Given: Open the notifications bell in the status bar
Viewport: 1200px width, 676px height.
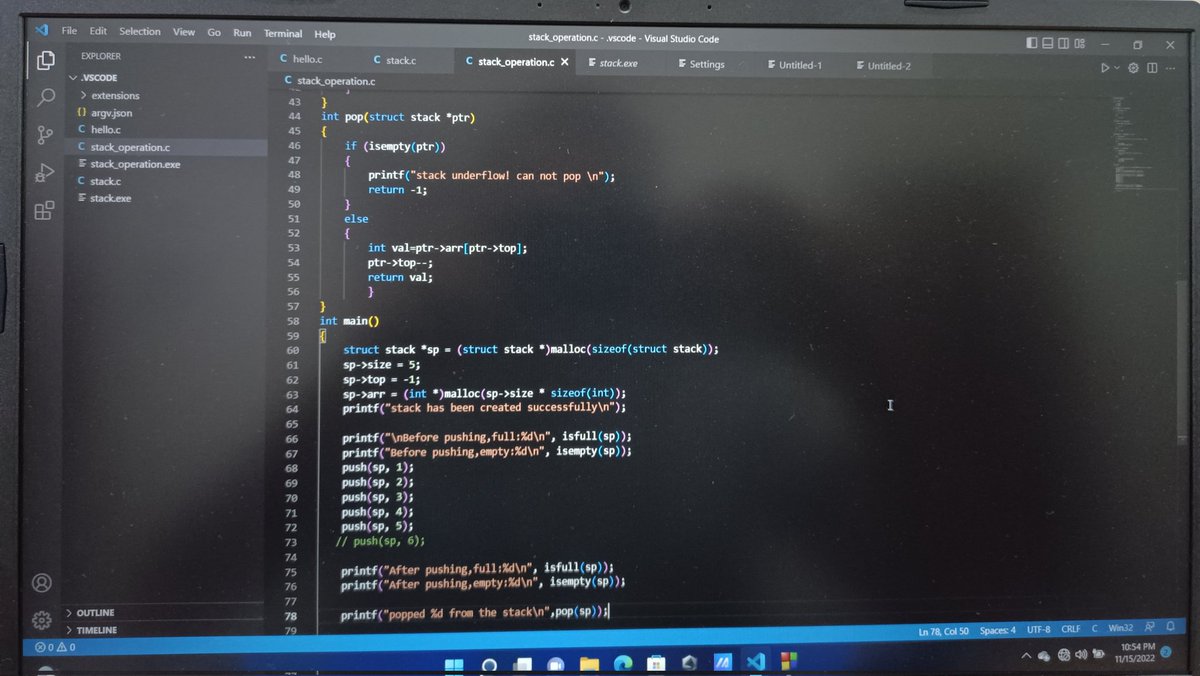Looking at the screenshot, I should (x=1172, y=629).
